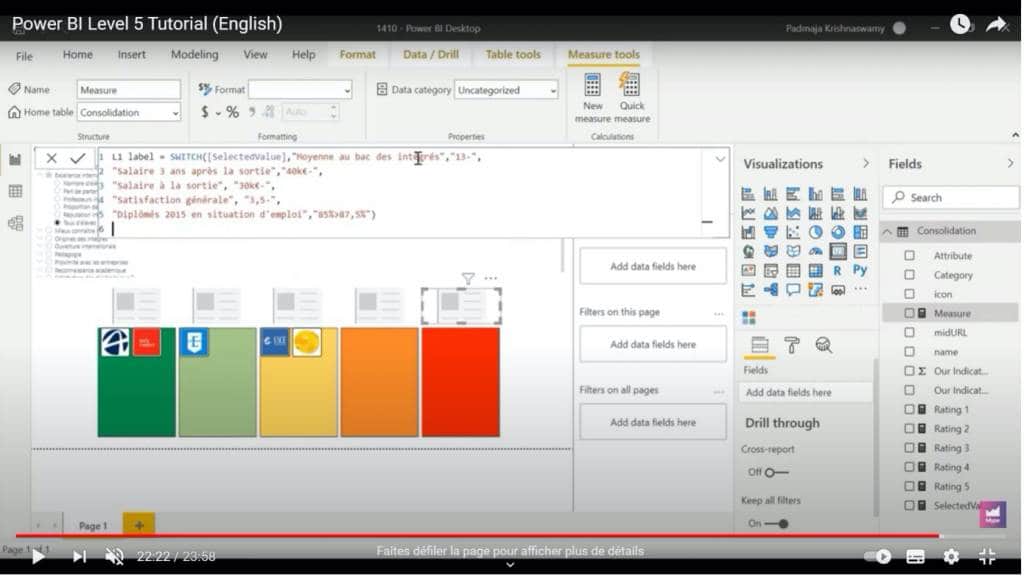Select the clustered column chart visual

click(x=816, y=194)
